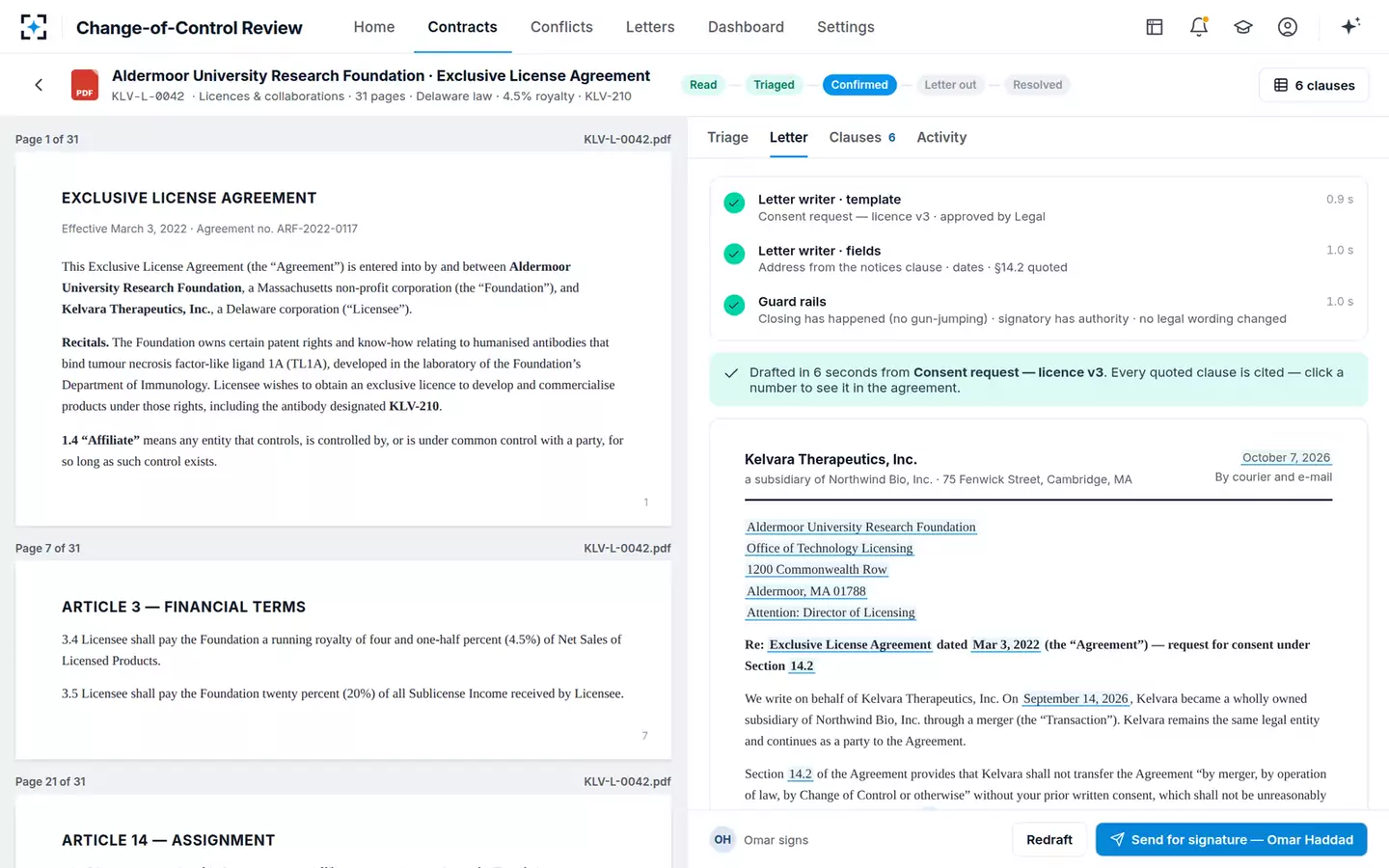This screenshot has height=868, width=1389.
Task: Click the Read status pill
Action: click(x=703, y=85)
